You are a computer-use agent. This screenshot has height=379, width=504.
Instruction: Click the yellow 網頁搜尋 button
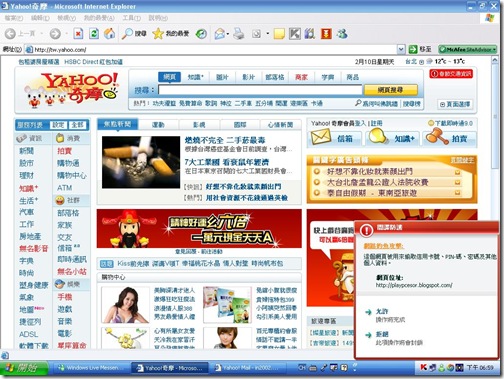(x=390, y=90)
